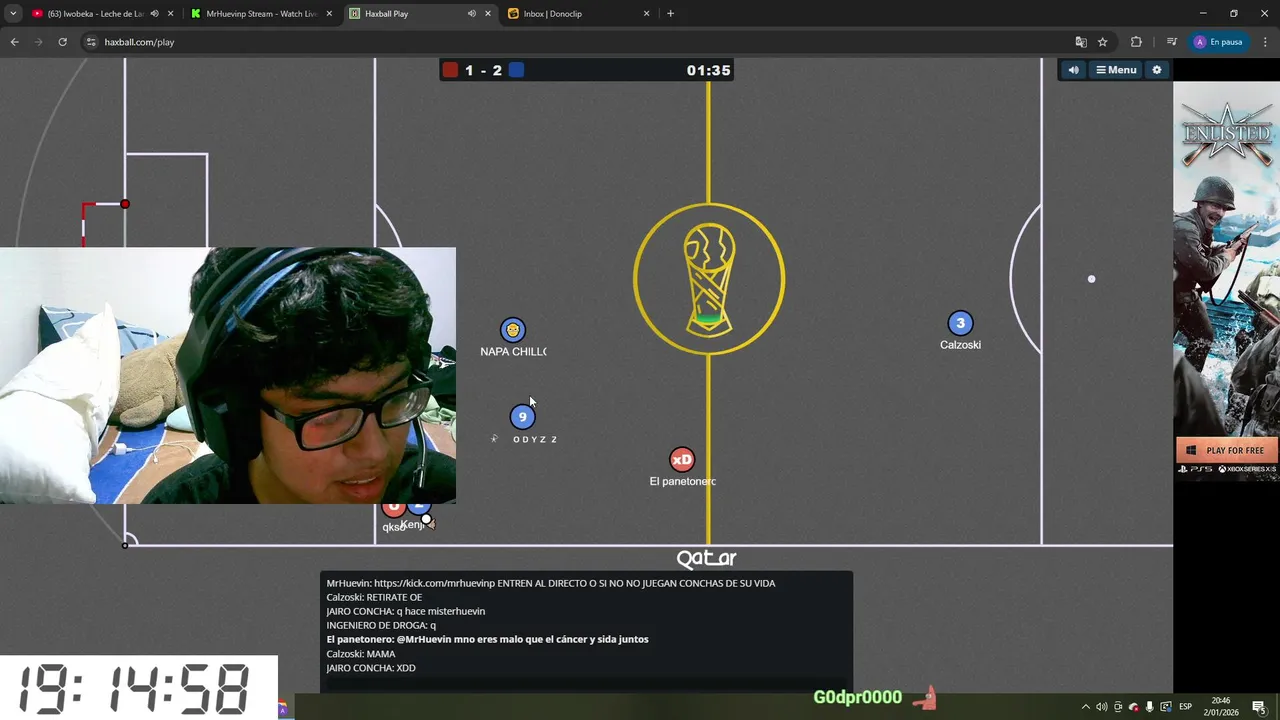The image size is (1280, 720).
Task: Mute audio on the YouTube tab
Action: pos(154,14)
